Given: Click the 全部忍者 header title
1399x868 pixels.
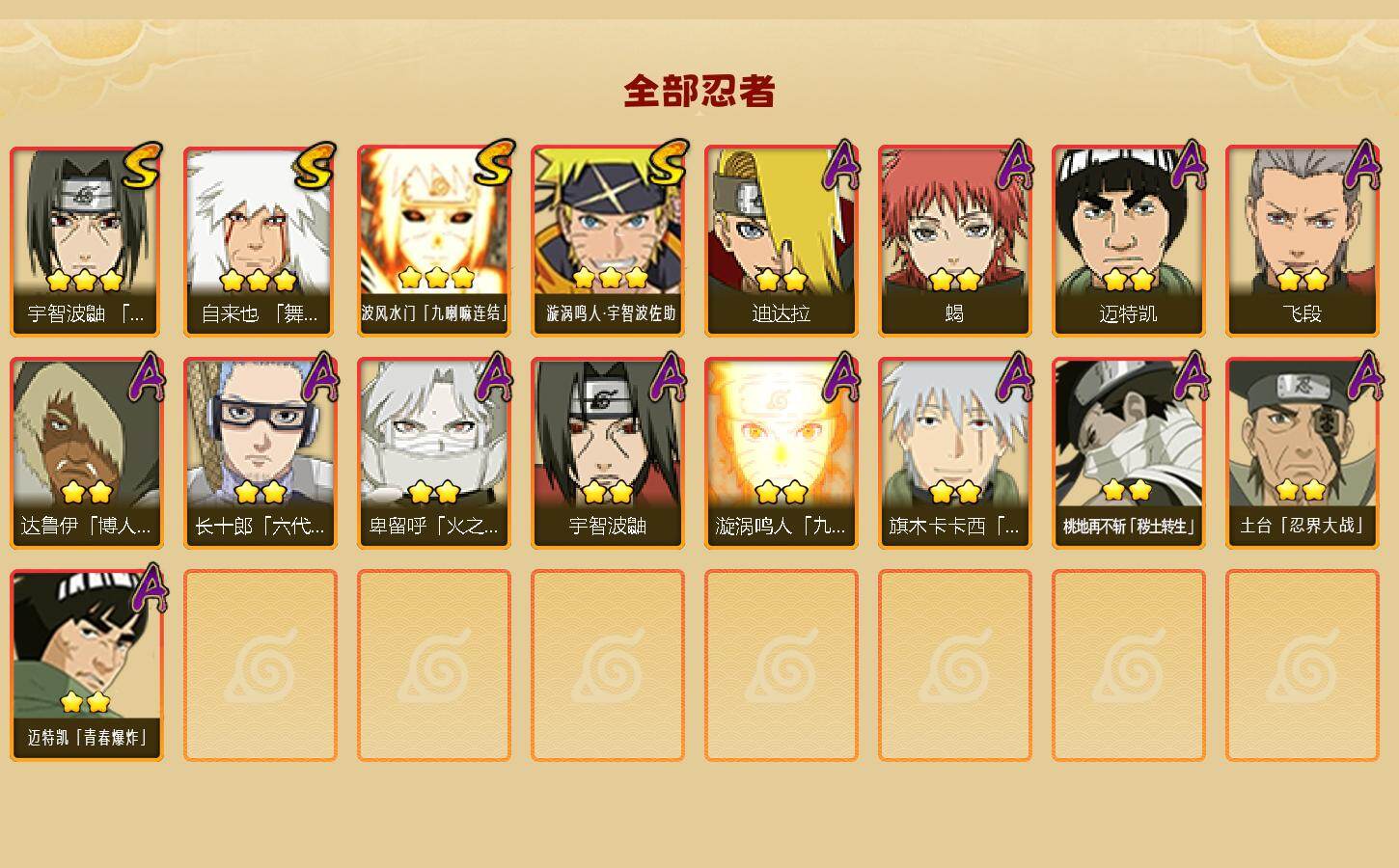Looking at the screenshot, I should point(699,91).
